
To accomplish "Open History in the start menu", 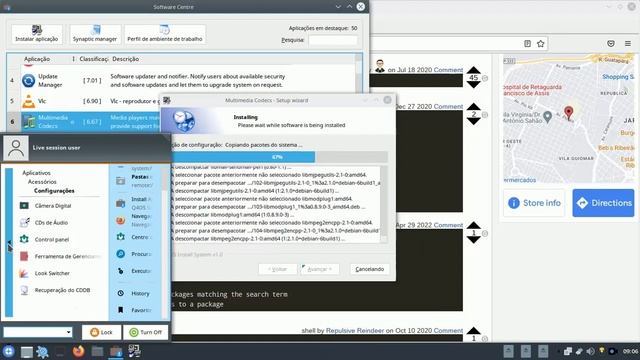I will [x=135, y=293].
